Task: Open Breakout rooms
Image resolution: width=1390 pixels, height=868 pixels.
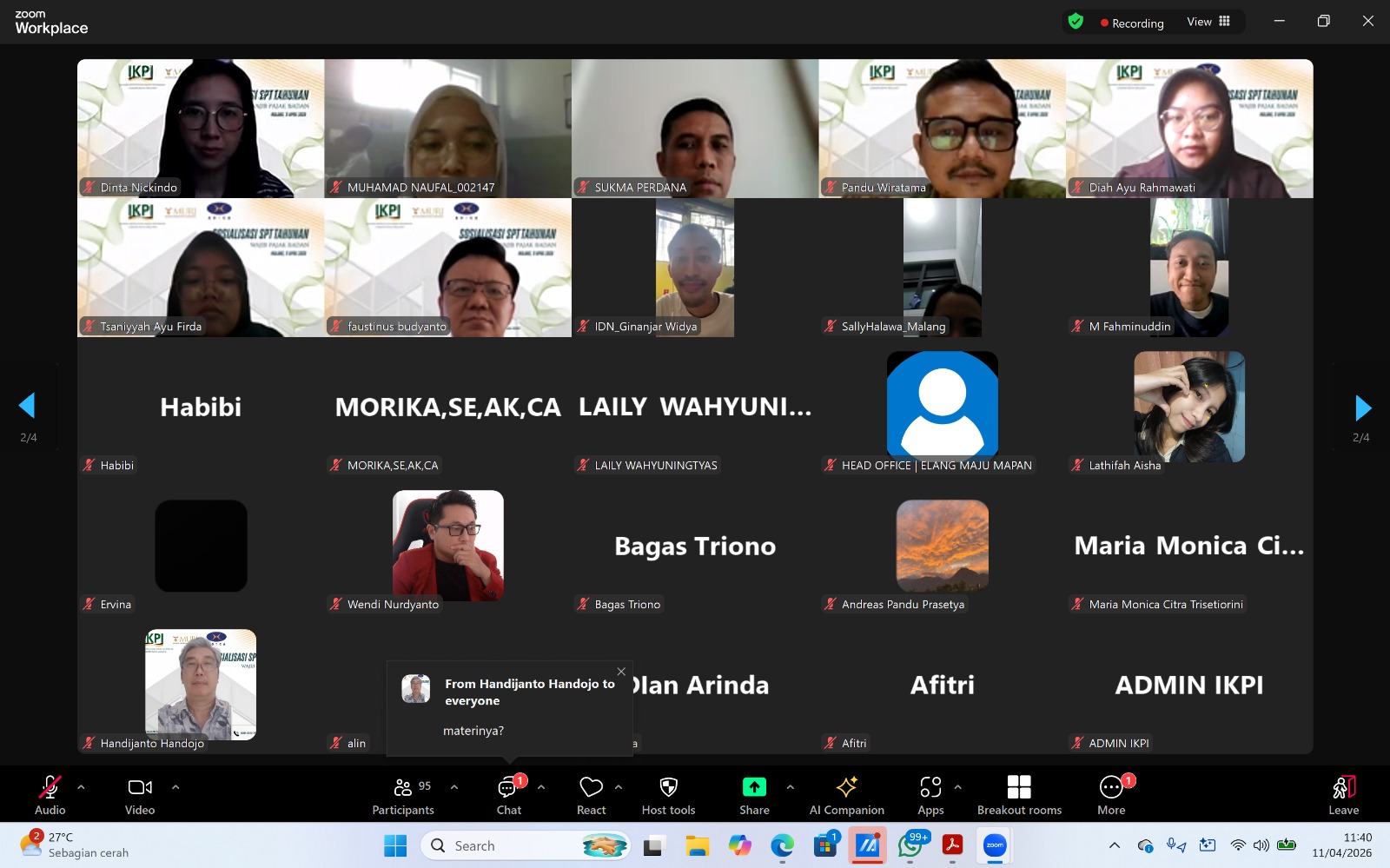Action: [1019, 795]
